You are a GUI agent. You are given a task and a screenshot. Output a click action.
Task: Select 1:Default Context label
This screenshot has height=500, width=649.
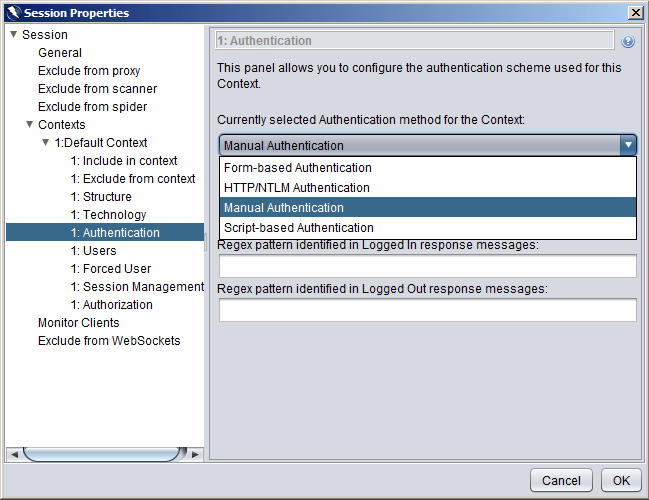tap(101, 143)
